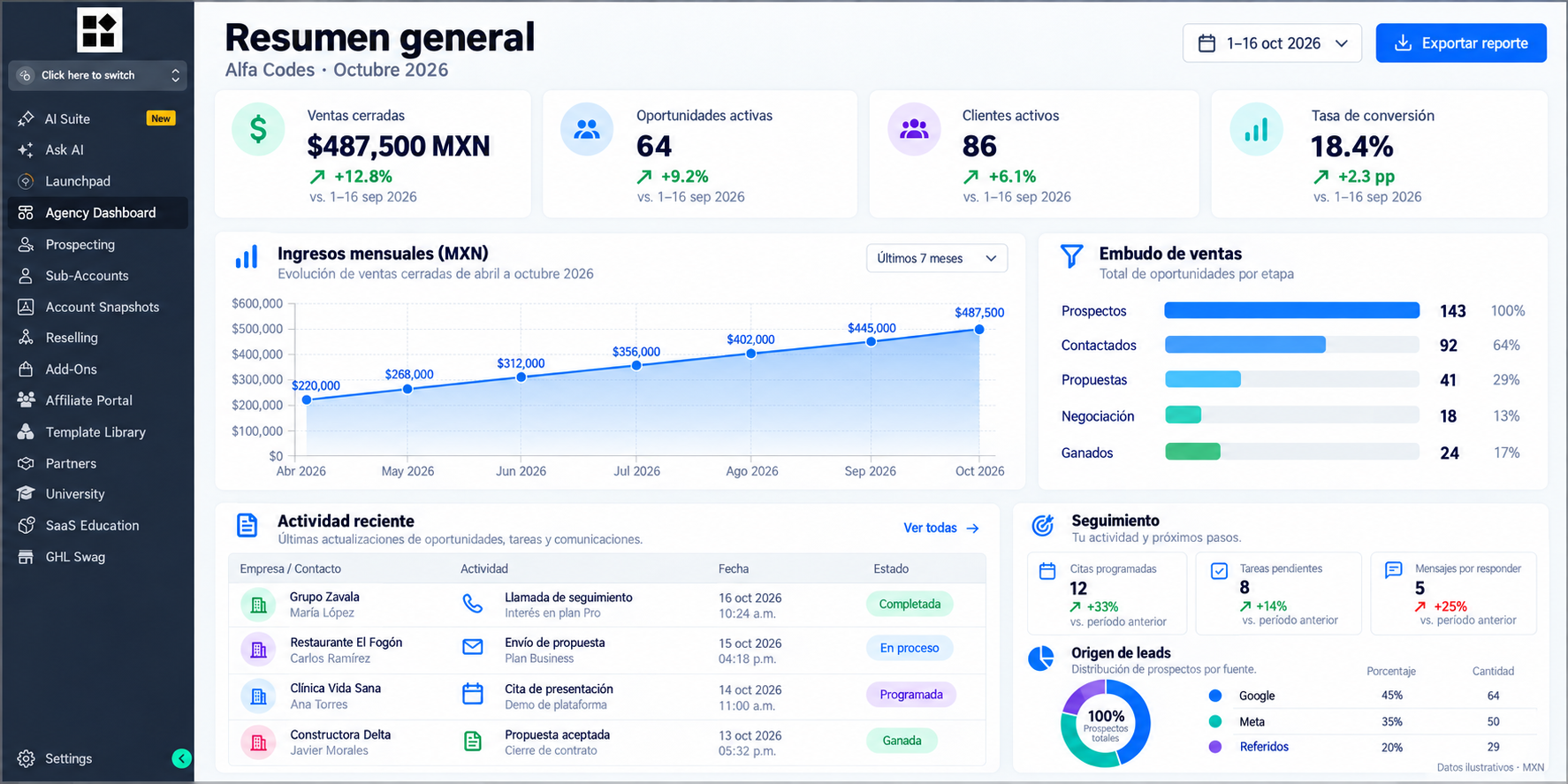Click the Embudo de ventas funnel icon
Image resolution: width=1568 pixels, height=784 pixels.
coord(1071,256)
